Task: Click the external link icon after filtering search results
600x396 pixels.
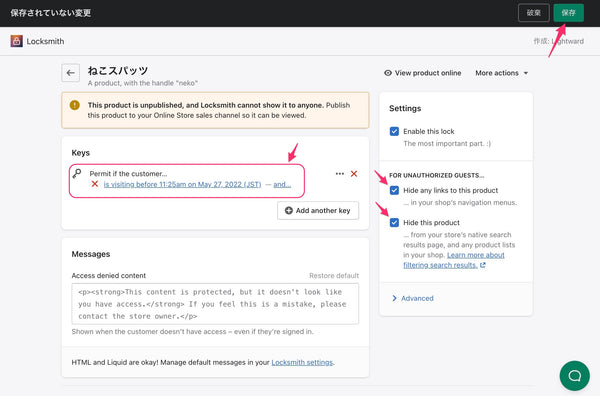Action: tap(483, 265)
